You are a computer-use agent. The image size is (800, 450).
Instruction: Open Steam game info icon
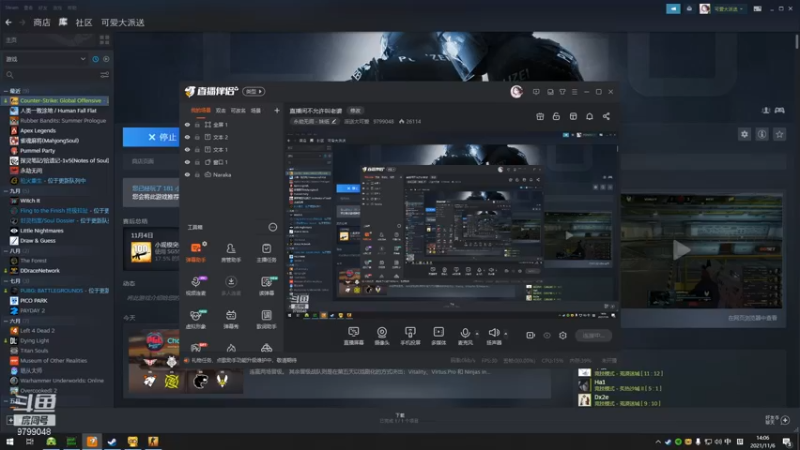click(762, 134)
